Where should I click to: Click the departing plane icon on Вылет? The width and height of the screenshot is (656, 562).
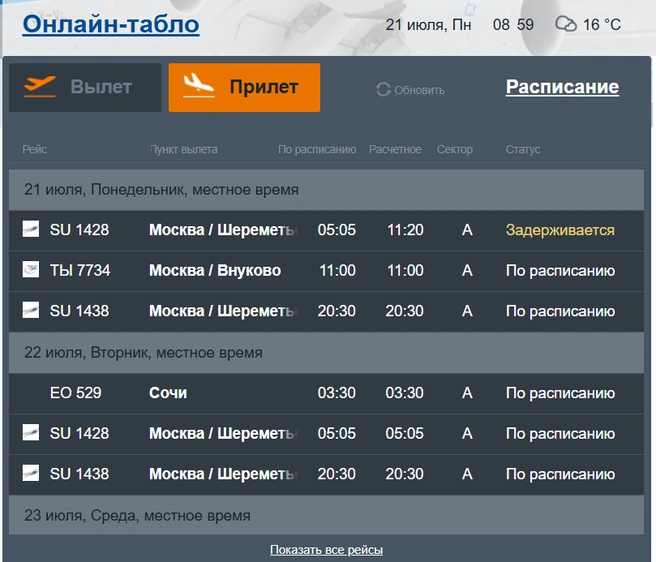[x=40, y=86]
